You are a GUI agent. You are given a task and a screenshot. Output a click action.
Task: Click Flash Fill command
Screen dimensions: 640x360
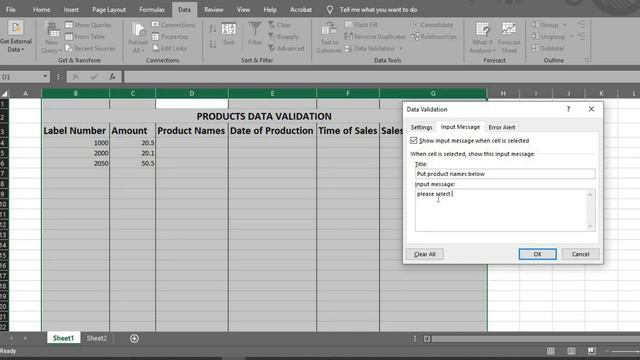[361, 25]
